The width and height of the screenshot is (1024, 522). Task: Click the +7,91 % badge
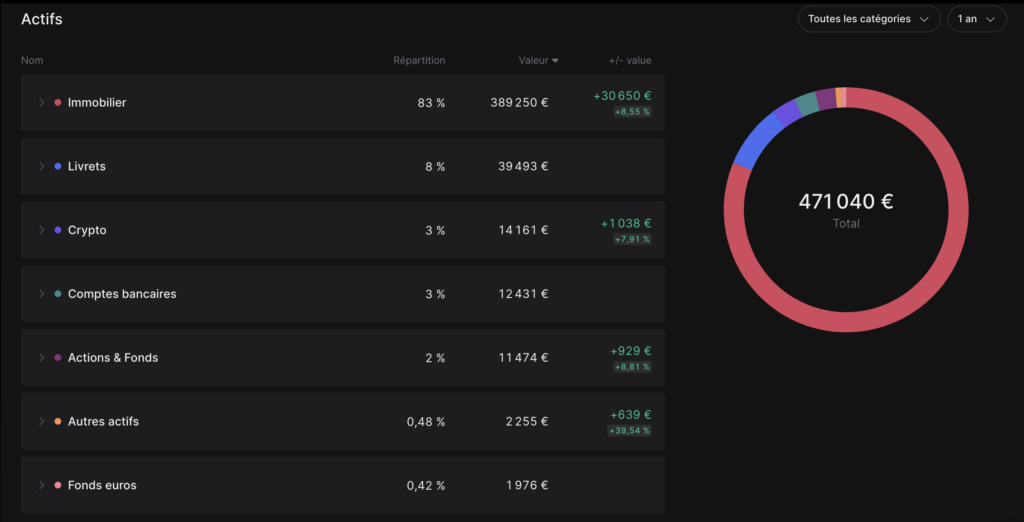coord(632,240)
